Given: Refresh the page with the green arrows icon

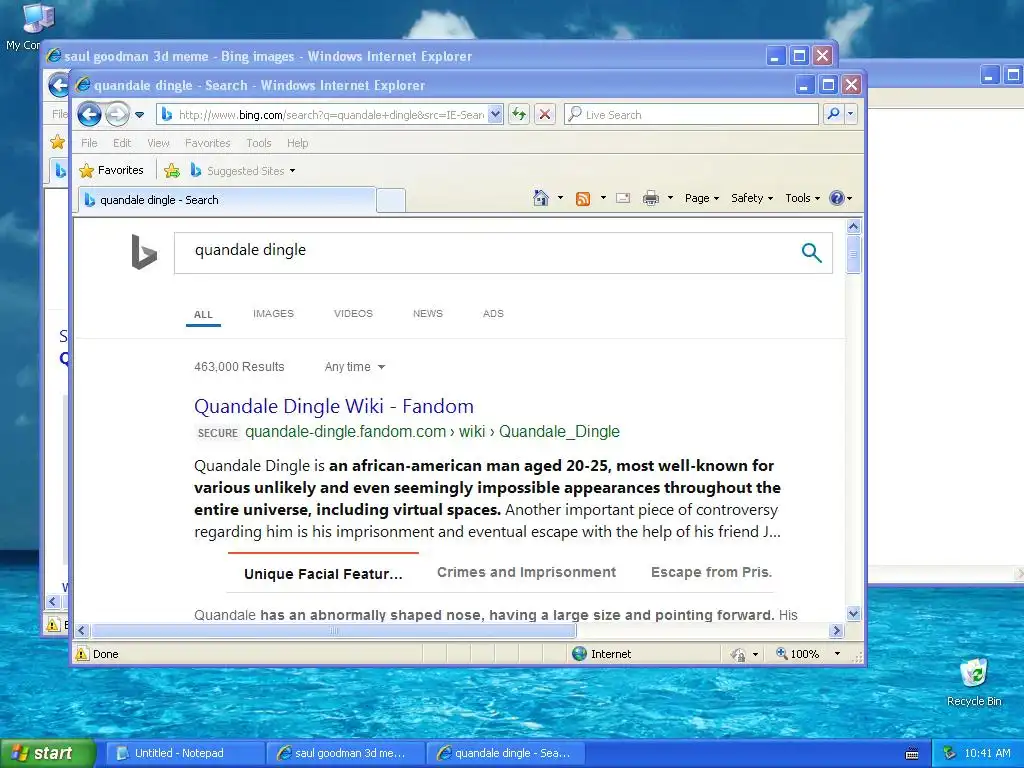Looking at the screenshot, I should click(519, 115).
